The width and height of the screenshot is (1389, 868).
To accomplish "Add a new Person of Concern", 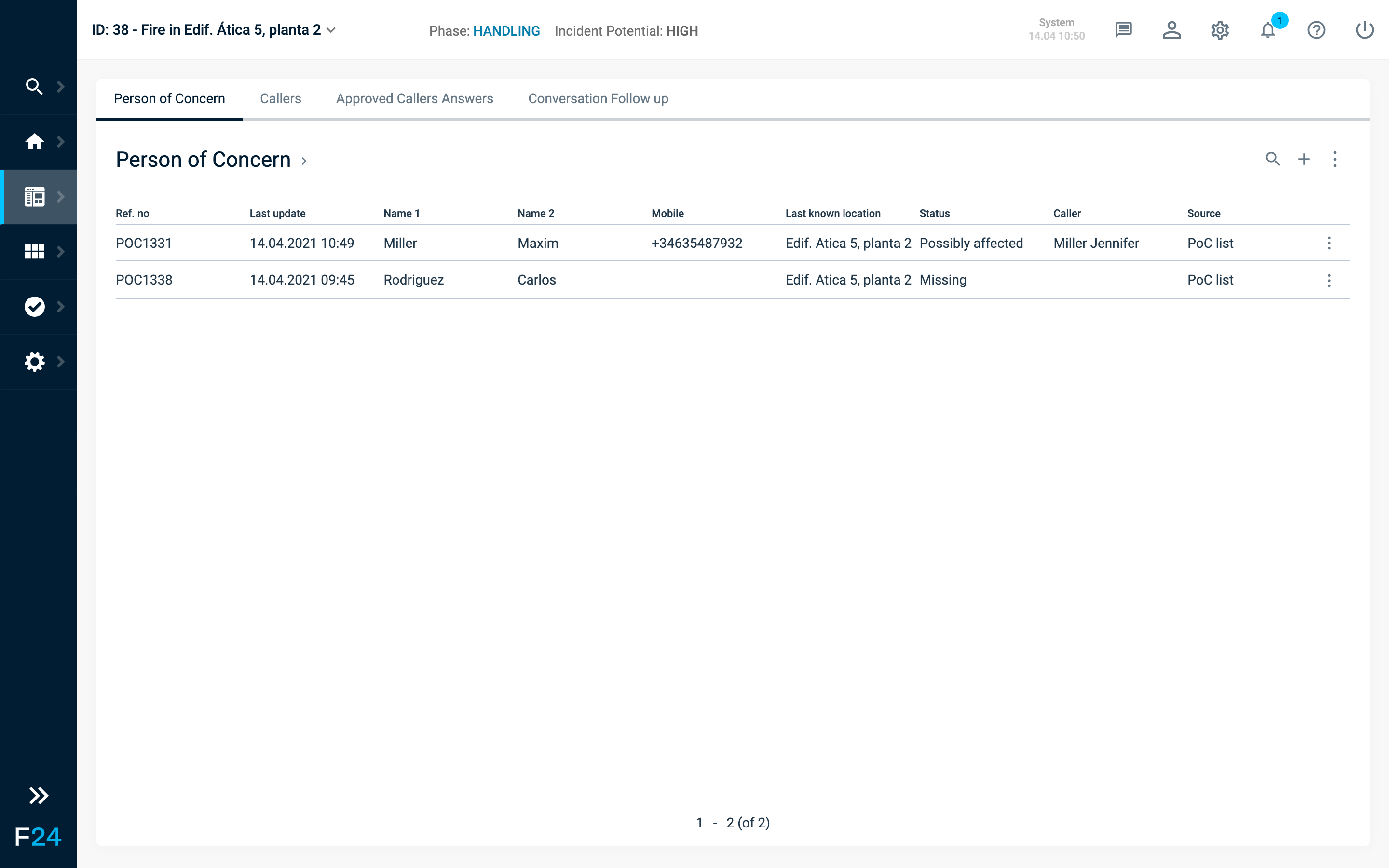I will [x=1304, y=159].
